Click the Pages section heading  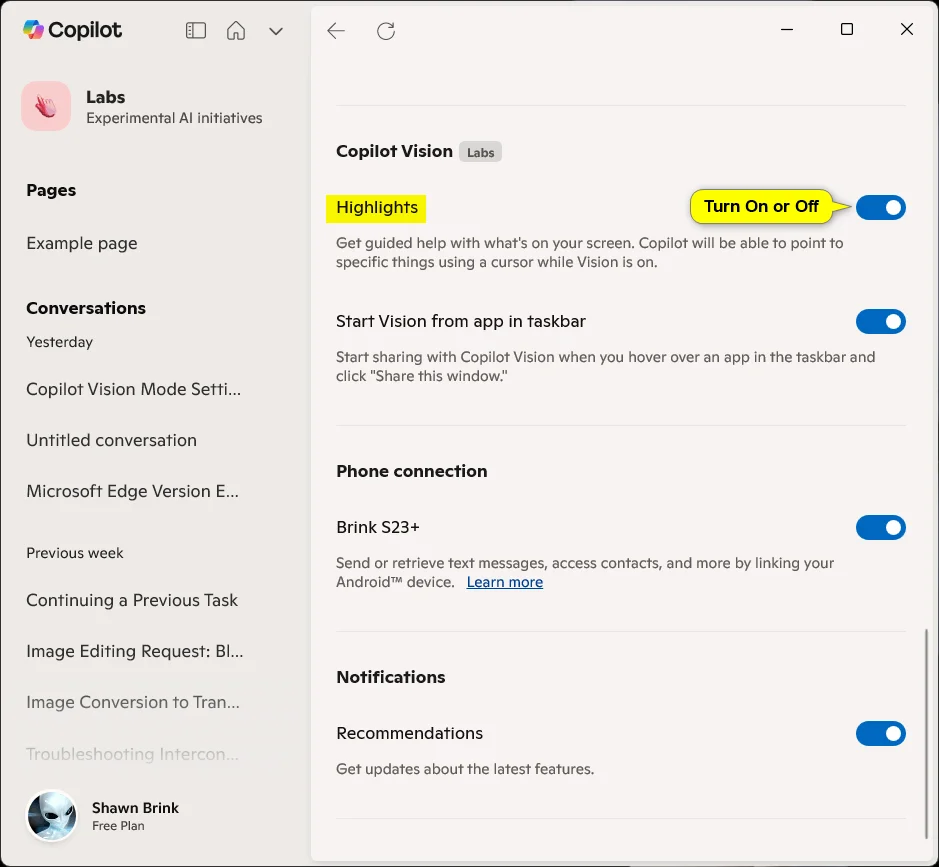coord(51,190)
